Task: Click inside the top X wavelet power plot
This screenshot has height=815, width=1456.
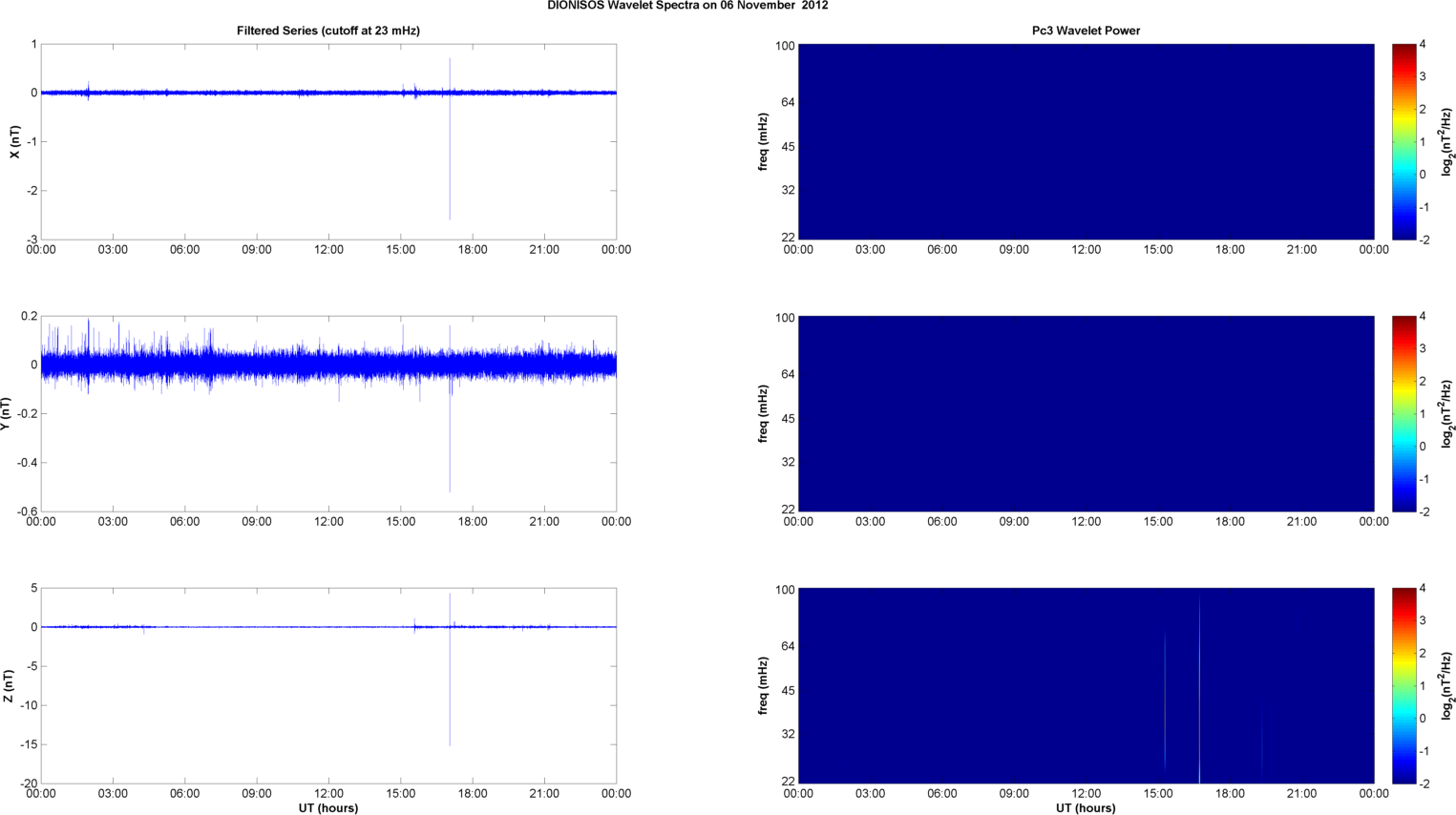Action: 1086,142
